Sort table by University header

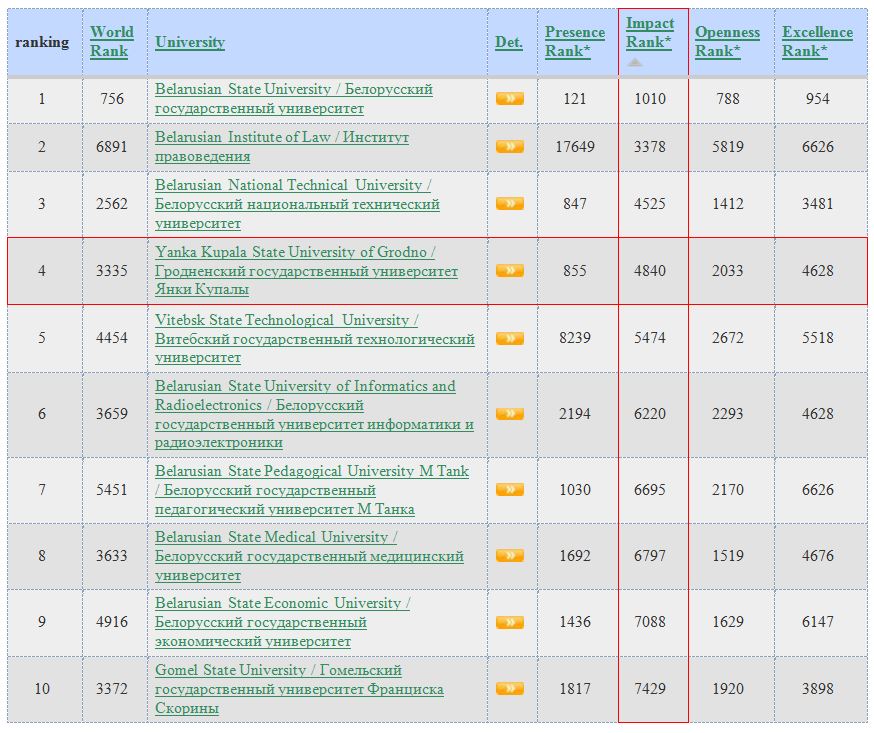tap(190, 42)
